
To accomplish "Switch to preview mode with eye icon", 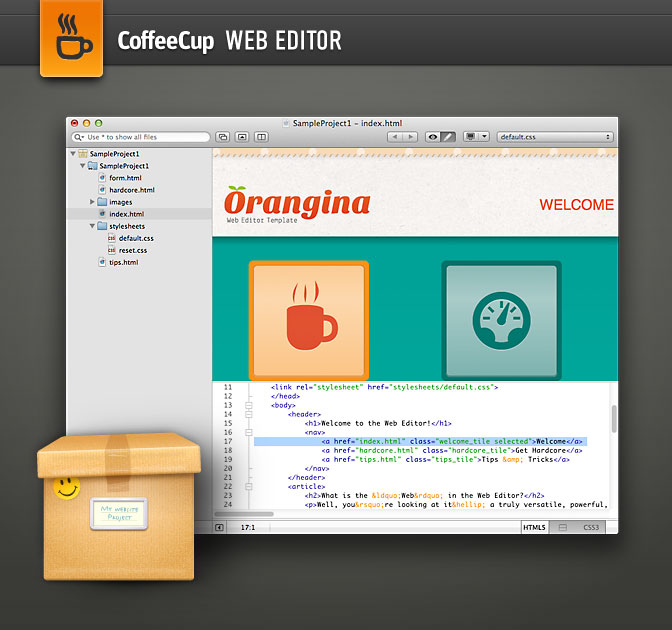I will coord(433,137).
